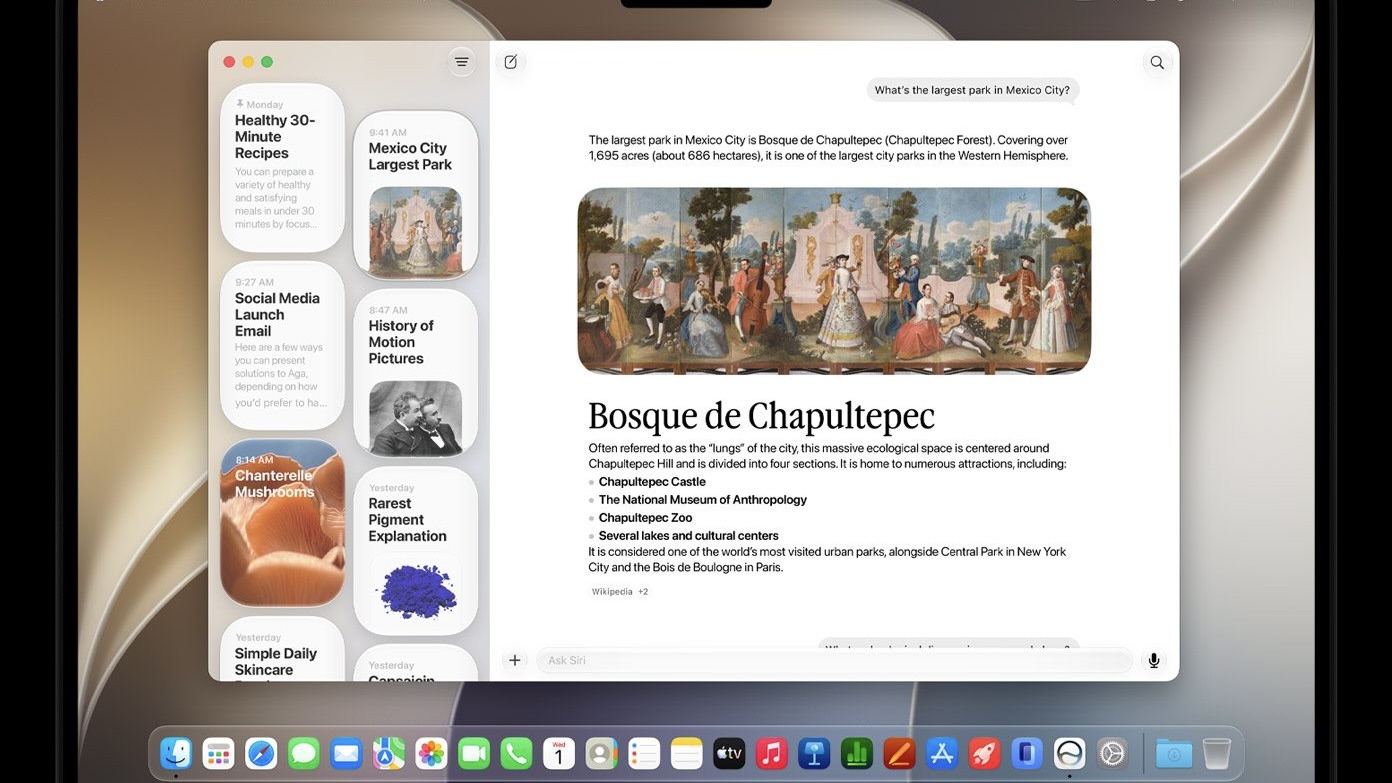Open Reminders from the dock
This screenshot has width=1392, height=783.
644,753
